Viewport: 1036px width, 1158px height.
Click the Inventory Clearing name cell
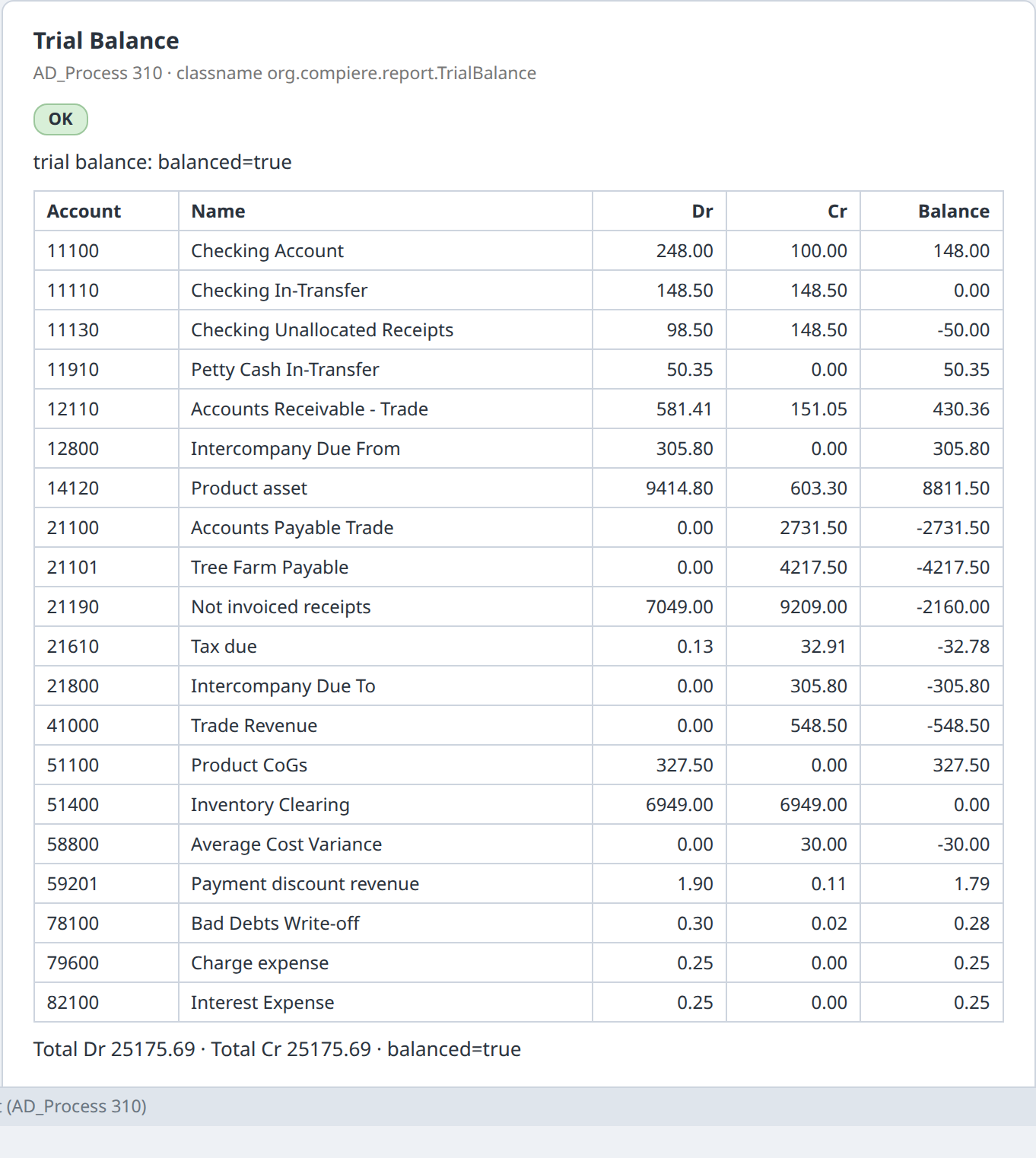386,805
